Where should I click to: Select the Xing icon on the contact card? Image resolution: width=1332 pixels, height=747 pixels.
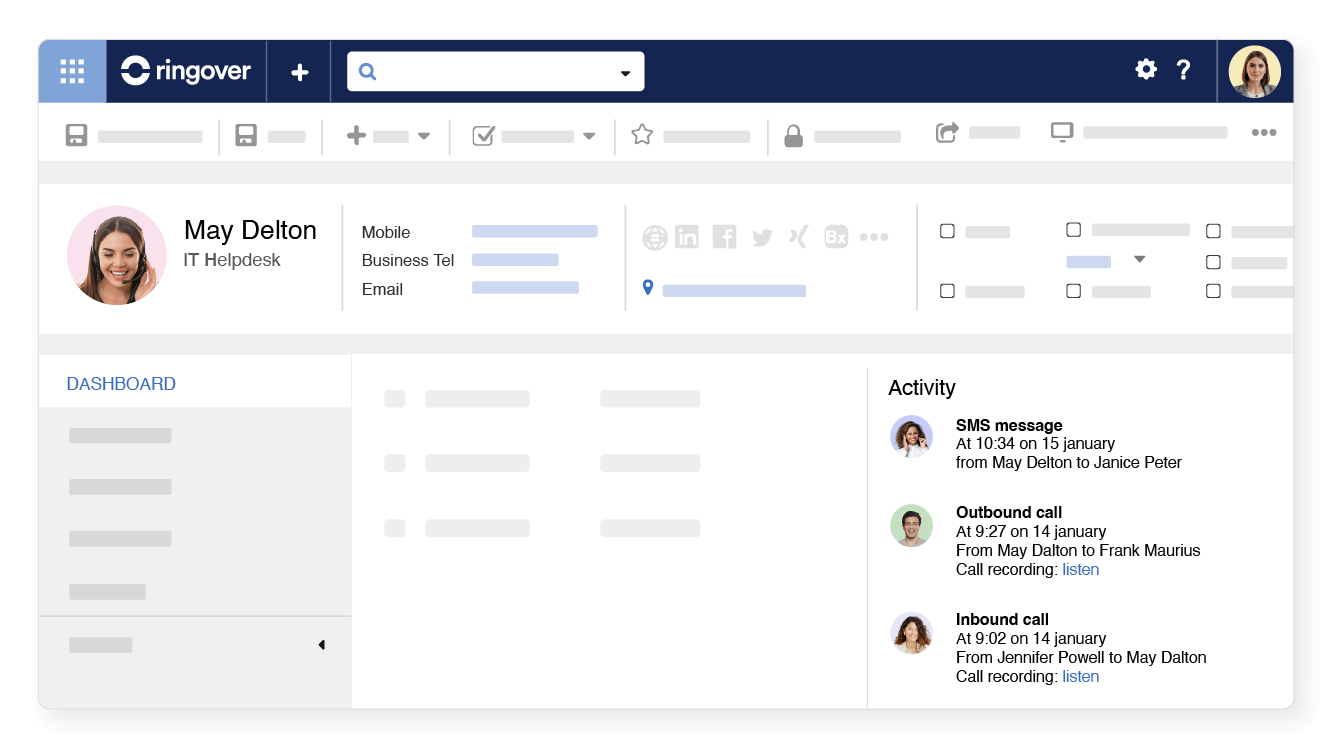798,236
